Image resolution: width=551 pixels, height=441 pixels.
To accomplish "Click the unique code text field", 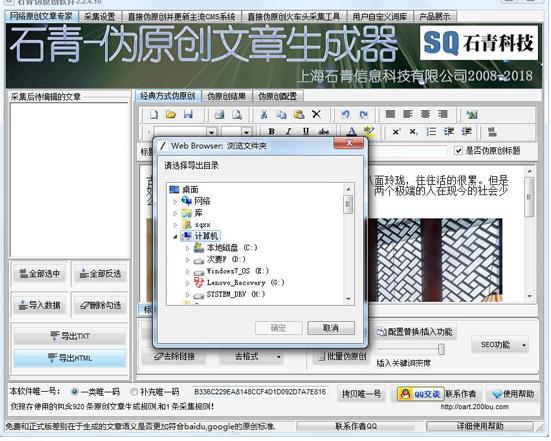I will click(260, 392).
